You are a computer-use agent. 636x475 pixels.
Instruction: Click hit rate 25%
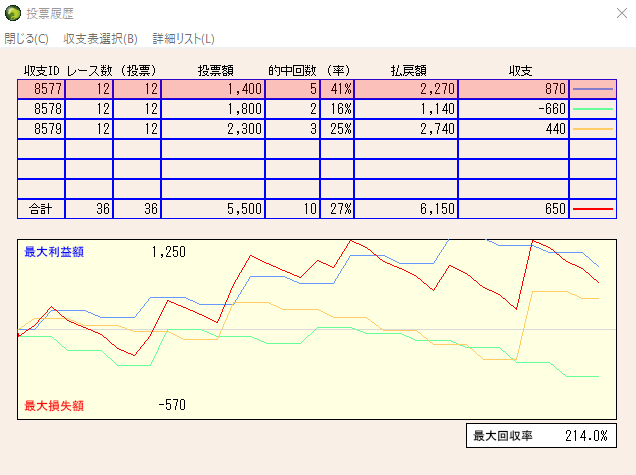pos(341,129)
